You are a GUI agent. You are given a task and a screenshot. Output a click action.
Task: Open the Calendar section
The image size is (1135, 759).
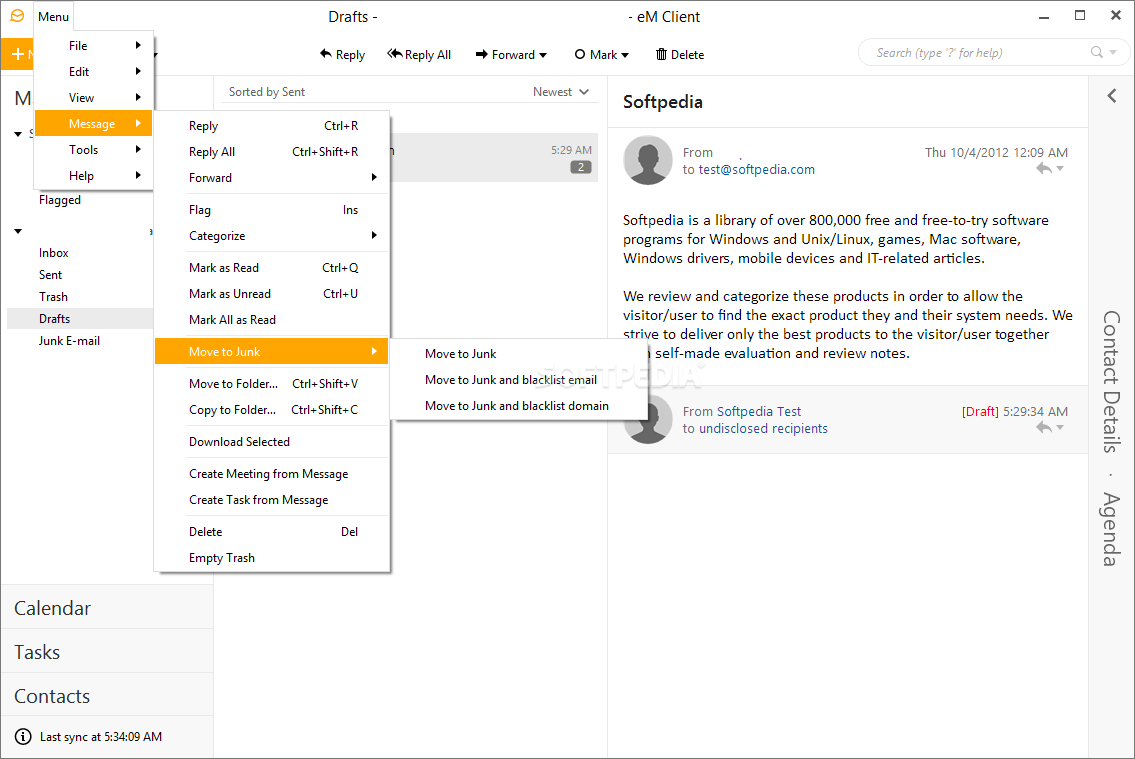107,608
